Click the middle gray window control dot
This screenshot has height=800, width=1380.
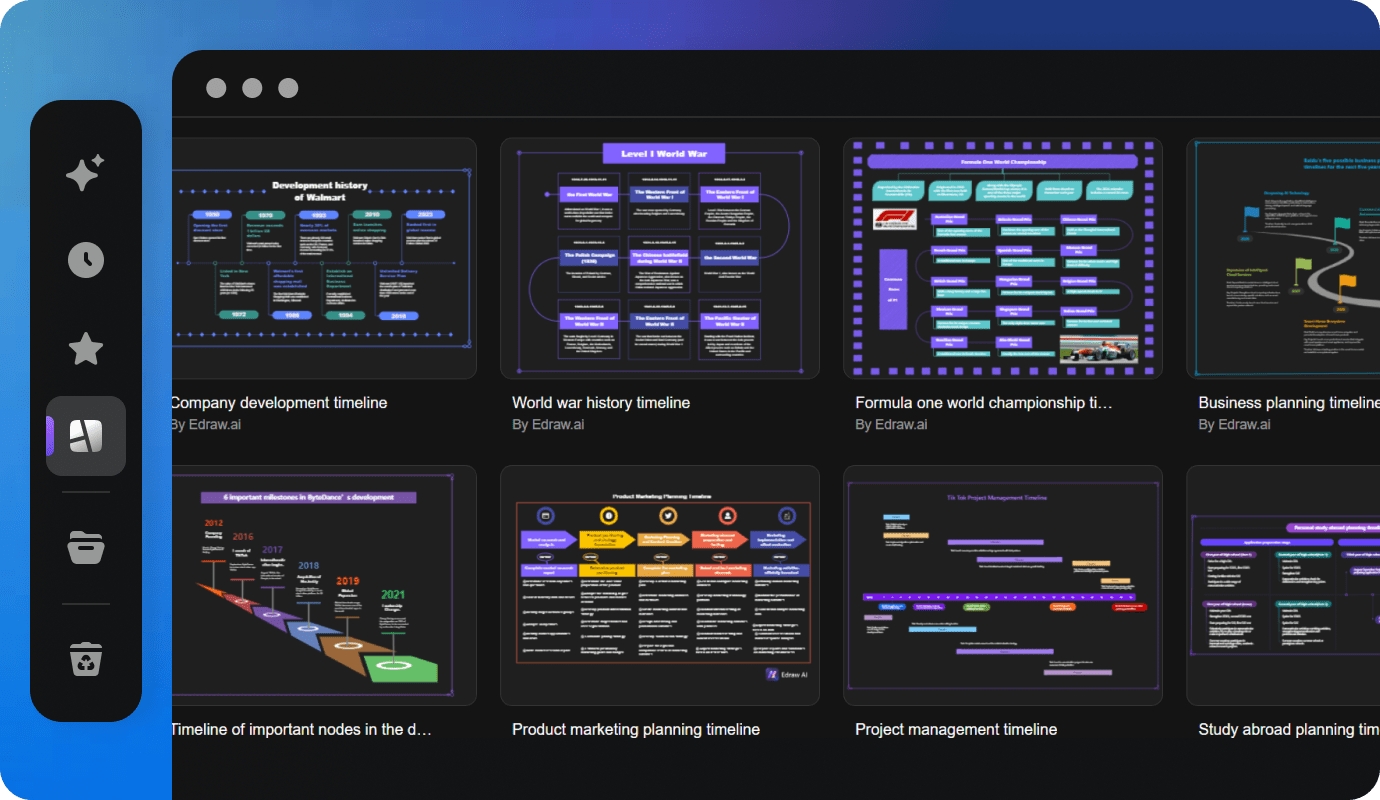(x=252, y=88)
